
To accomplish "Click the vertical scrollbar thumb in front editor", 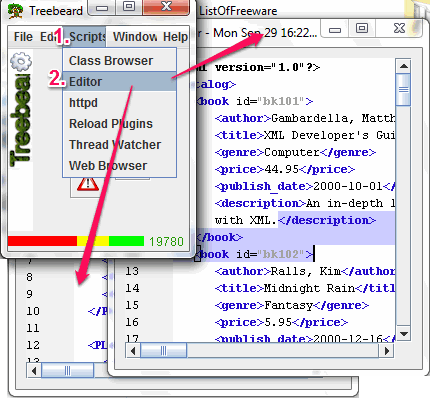I will pos(404,90).
